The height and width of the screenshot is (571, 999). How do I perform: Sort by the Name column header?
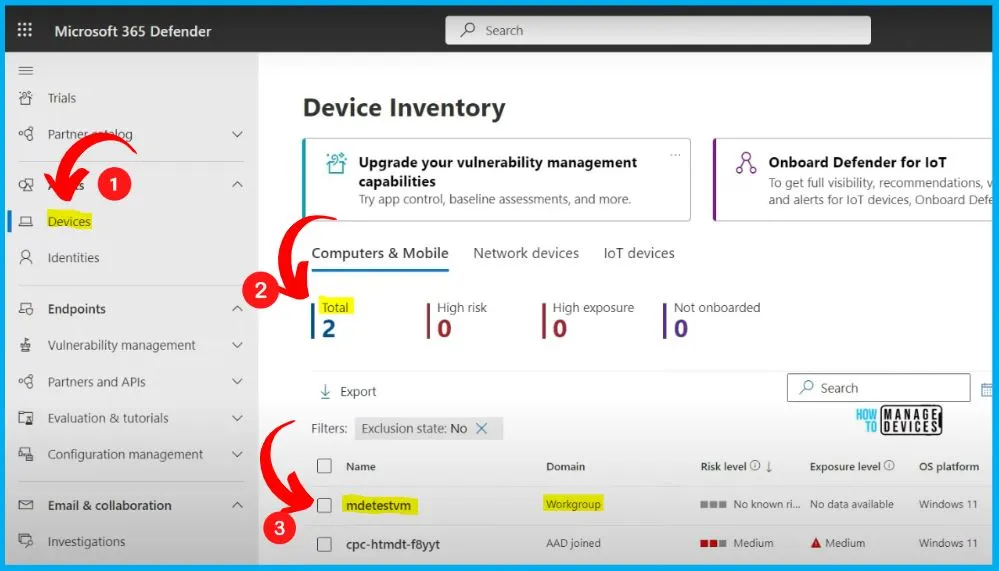pos(361,466)
